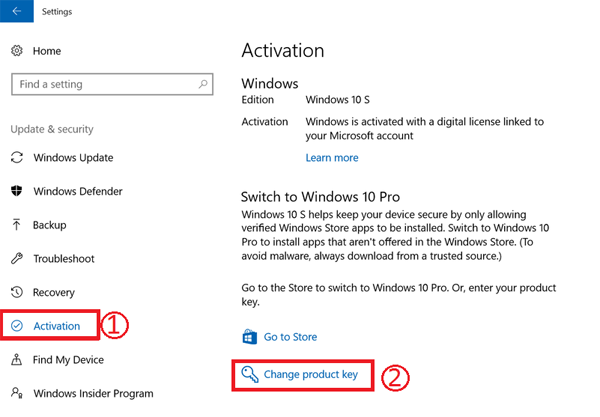
Task: Open Windows Update settings page
Action: [x=73, y=158]
